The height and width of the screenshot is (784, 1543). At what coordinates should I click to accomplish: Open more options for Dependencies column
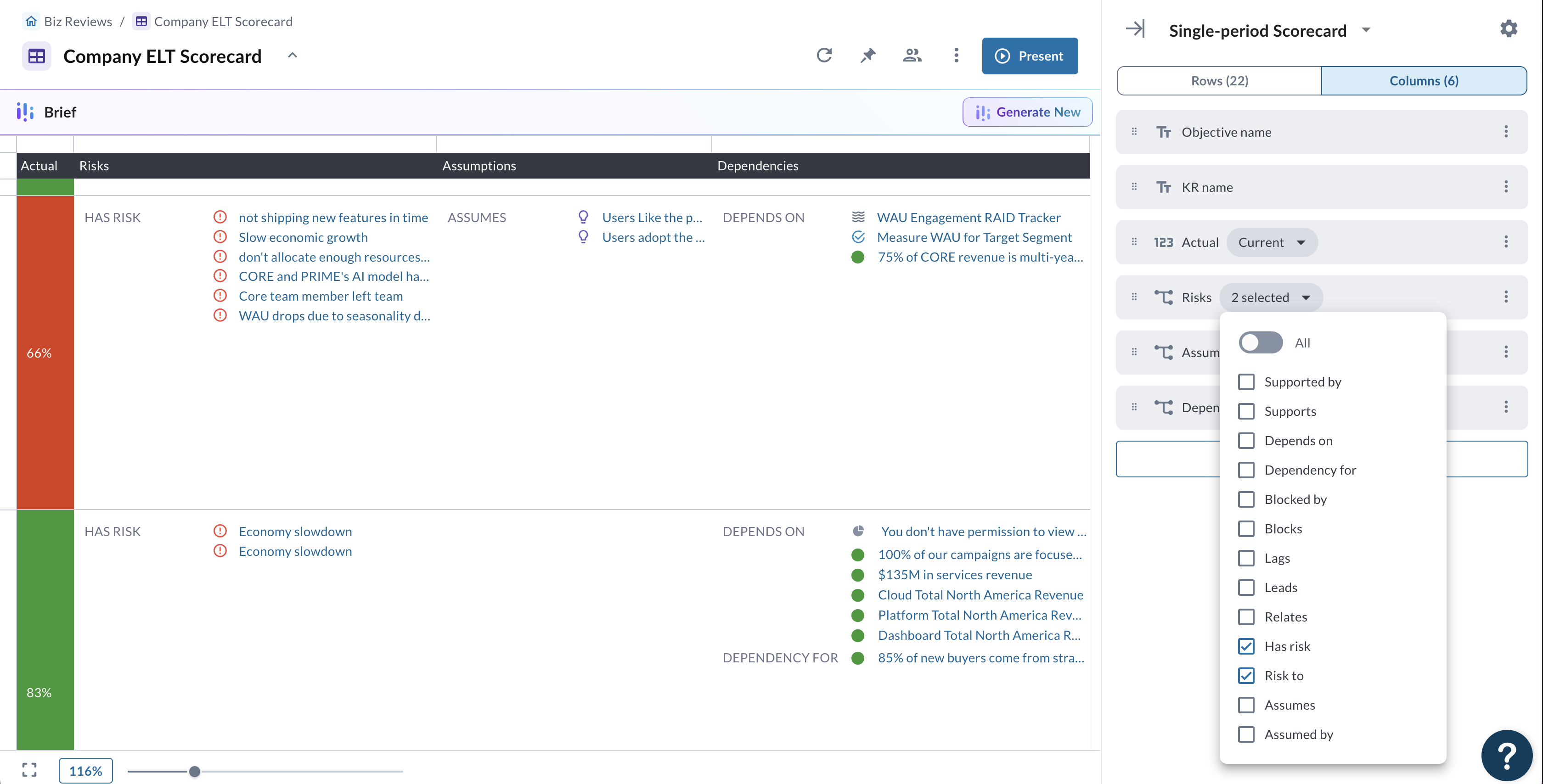click(x=1506, y=407)
